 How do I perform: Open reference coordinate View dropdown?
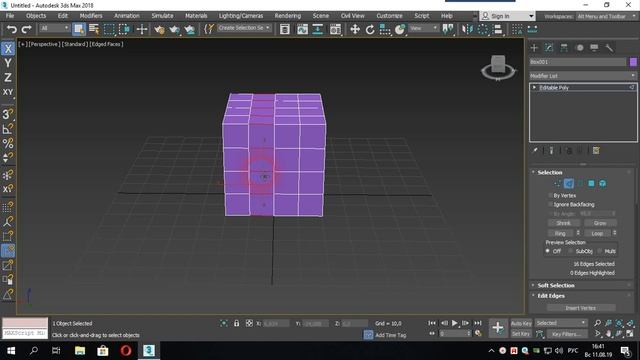[x=423, y=28]
